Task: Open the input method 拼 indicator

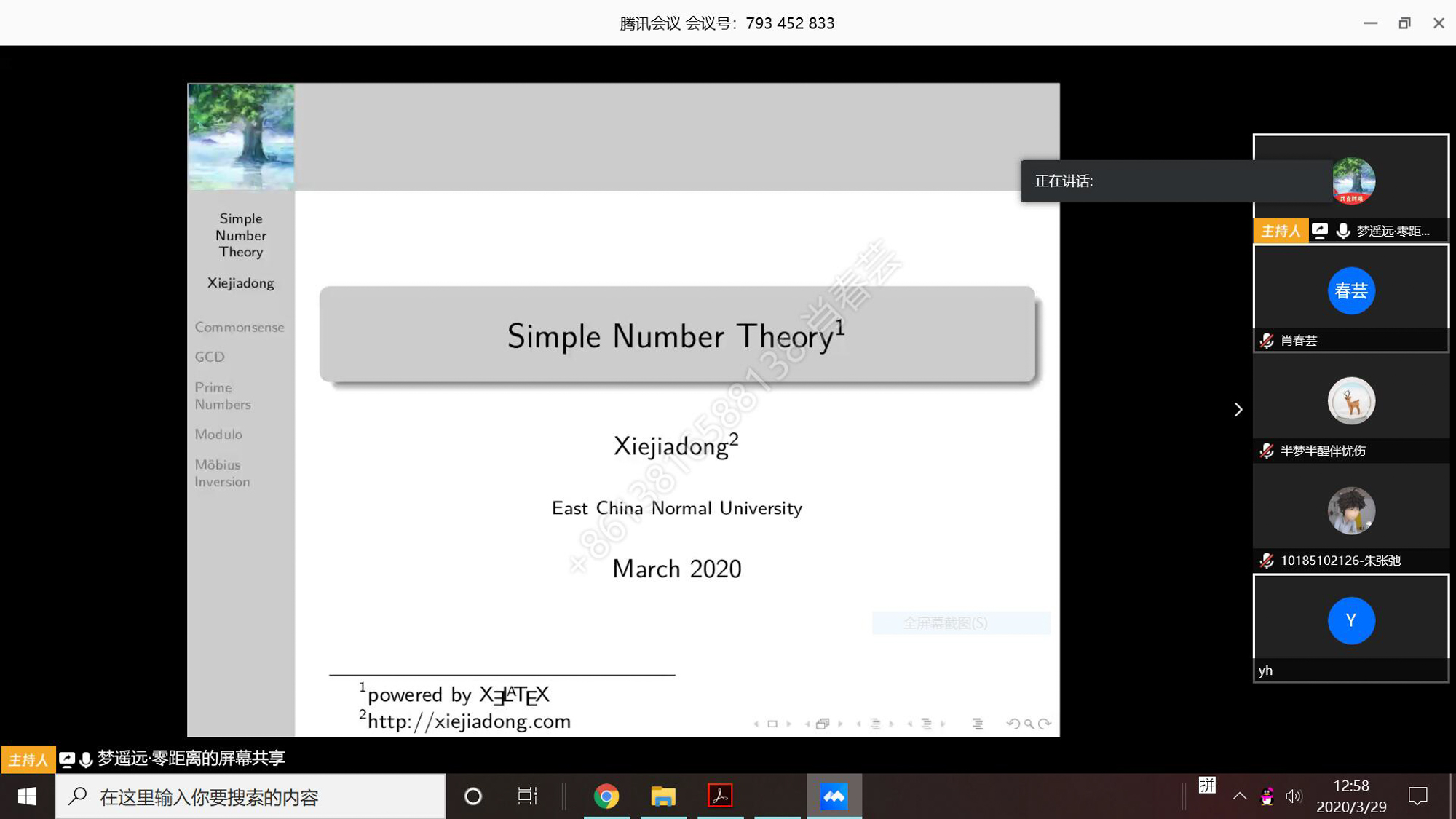Action: pos(1207,785)
